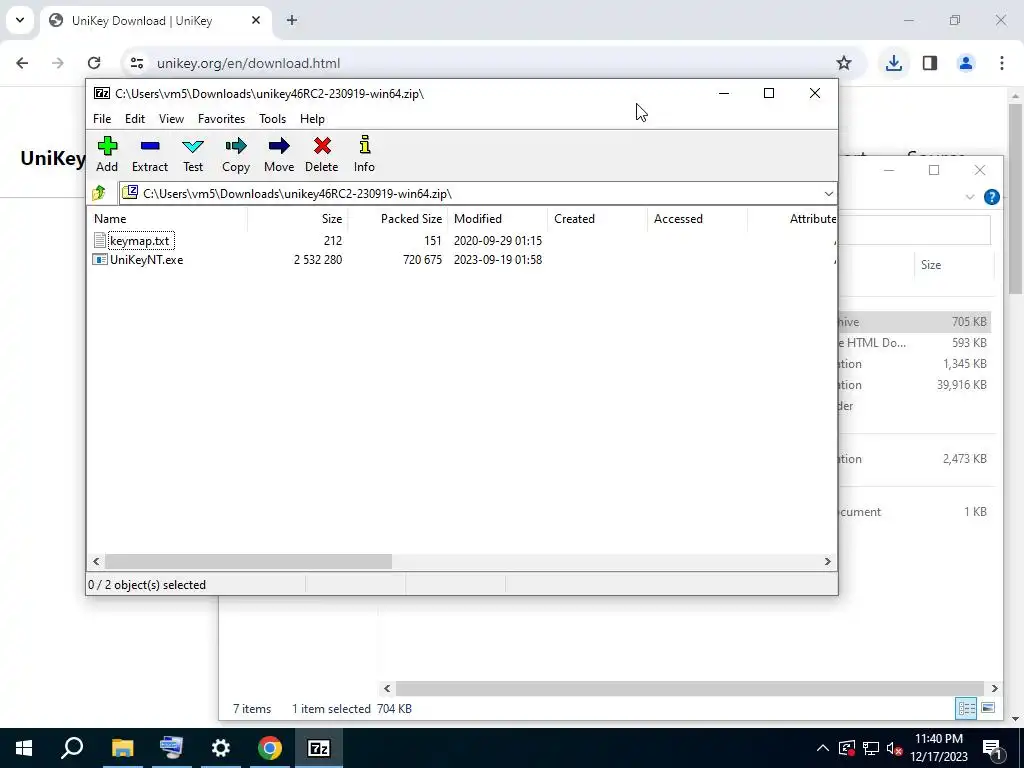Click the archive path address field
This screenshot has width=1024, height=768.
pos(470,194)
